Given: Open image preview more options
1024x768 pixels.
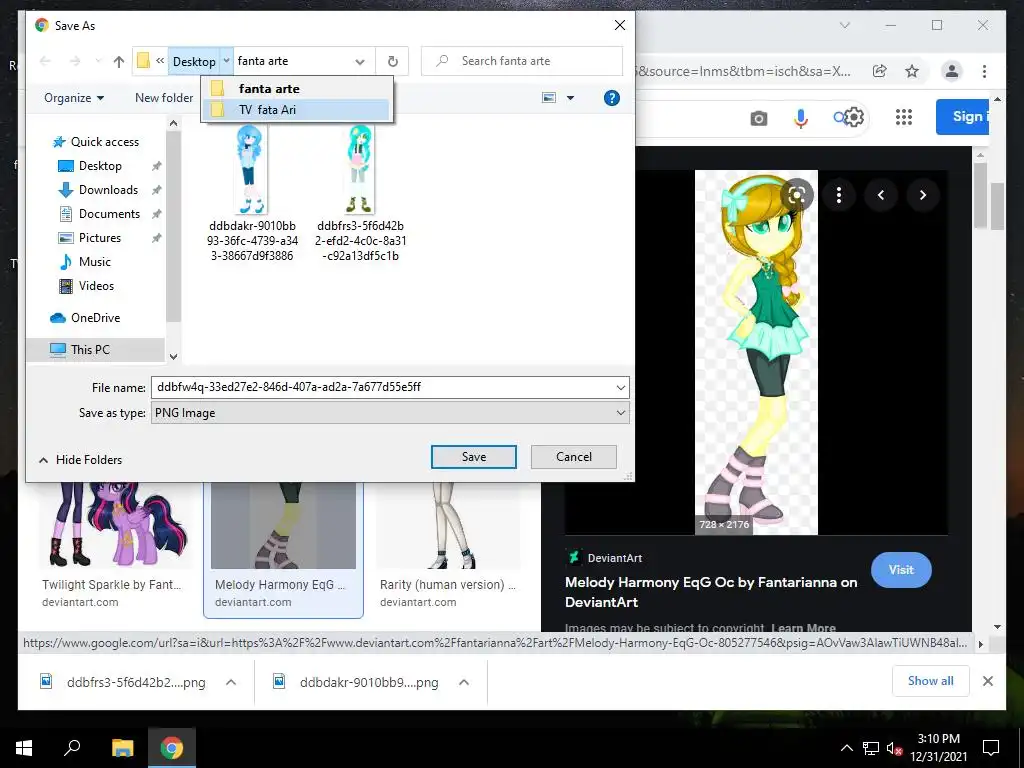Looking at the screenshot, I should pyautogui.click(x=839, y=195).
